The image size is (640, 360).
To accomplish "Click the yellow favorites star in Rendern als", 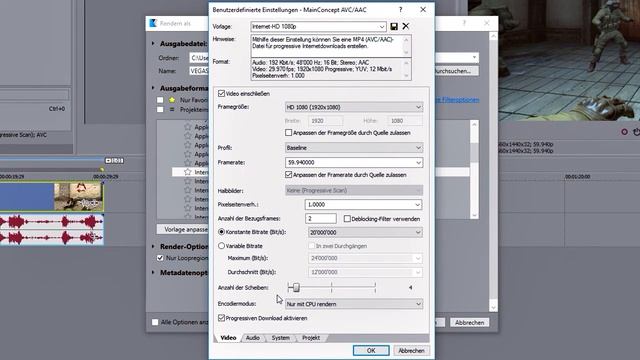I will (172, 100).
